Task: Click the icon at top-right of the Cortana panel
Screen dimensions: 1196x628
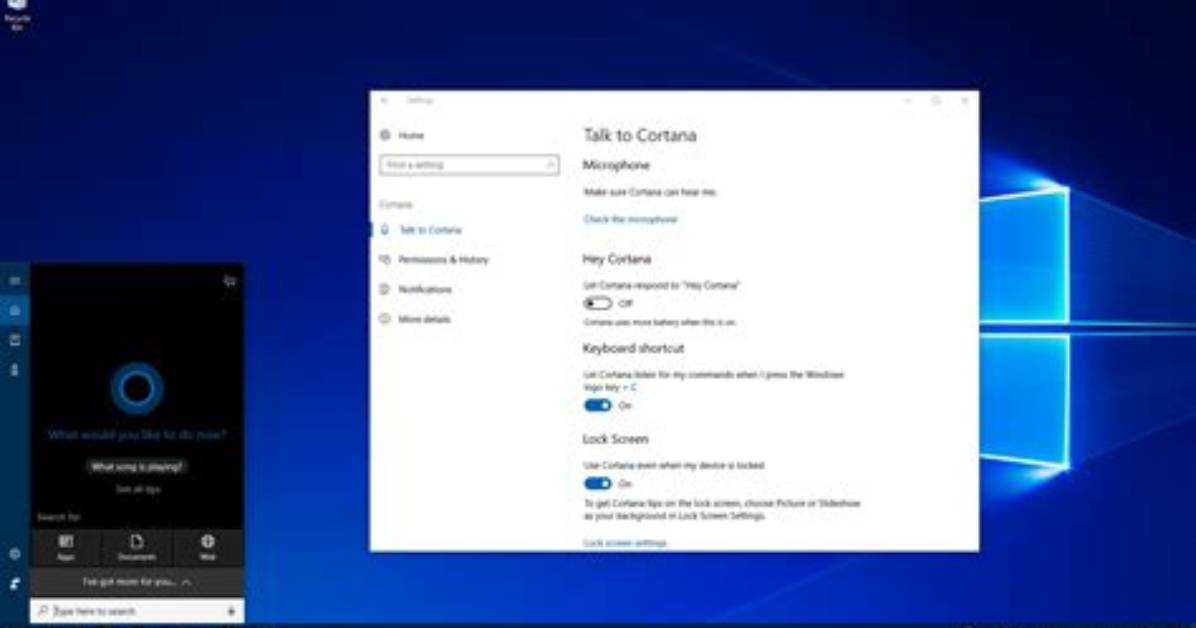Action: pos(230,281)
